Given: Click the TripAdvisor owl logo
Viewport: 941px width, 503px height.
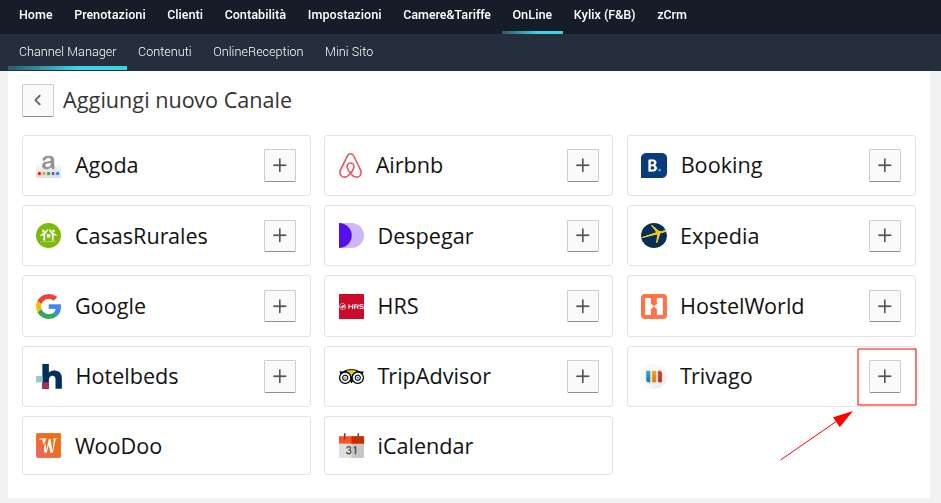Looking at the screenshot, I should pyautogui.click(x=351, y=377).
